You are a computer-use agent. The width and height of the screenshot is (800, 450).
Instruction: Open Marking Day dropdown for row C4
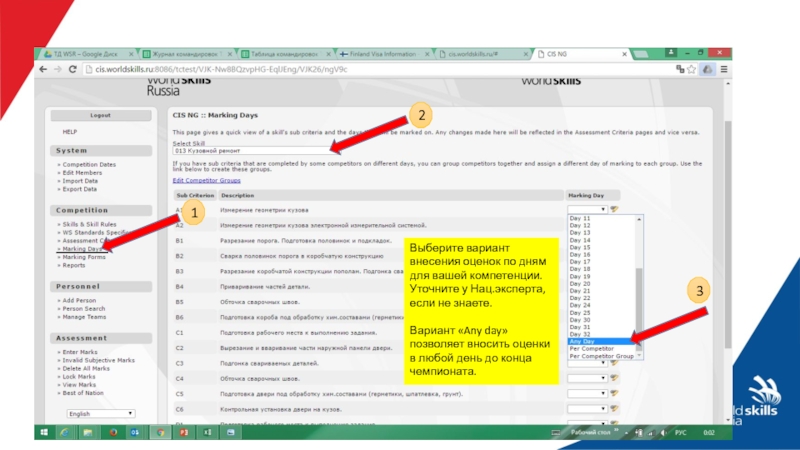click(588, 378)
